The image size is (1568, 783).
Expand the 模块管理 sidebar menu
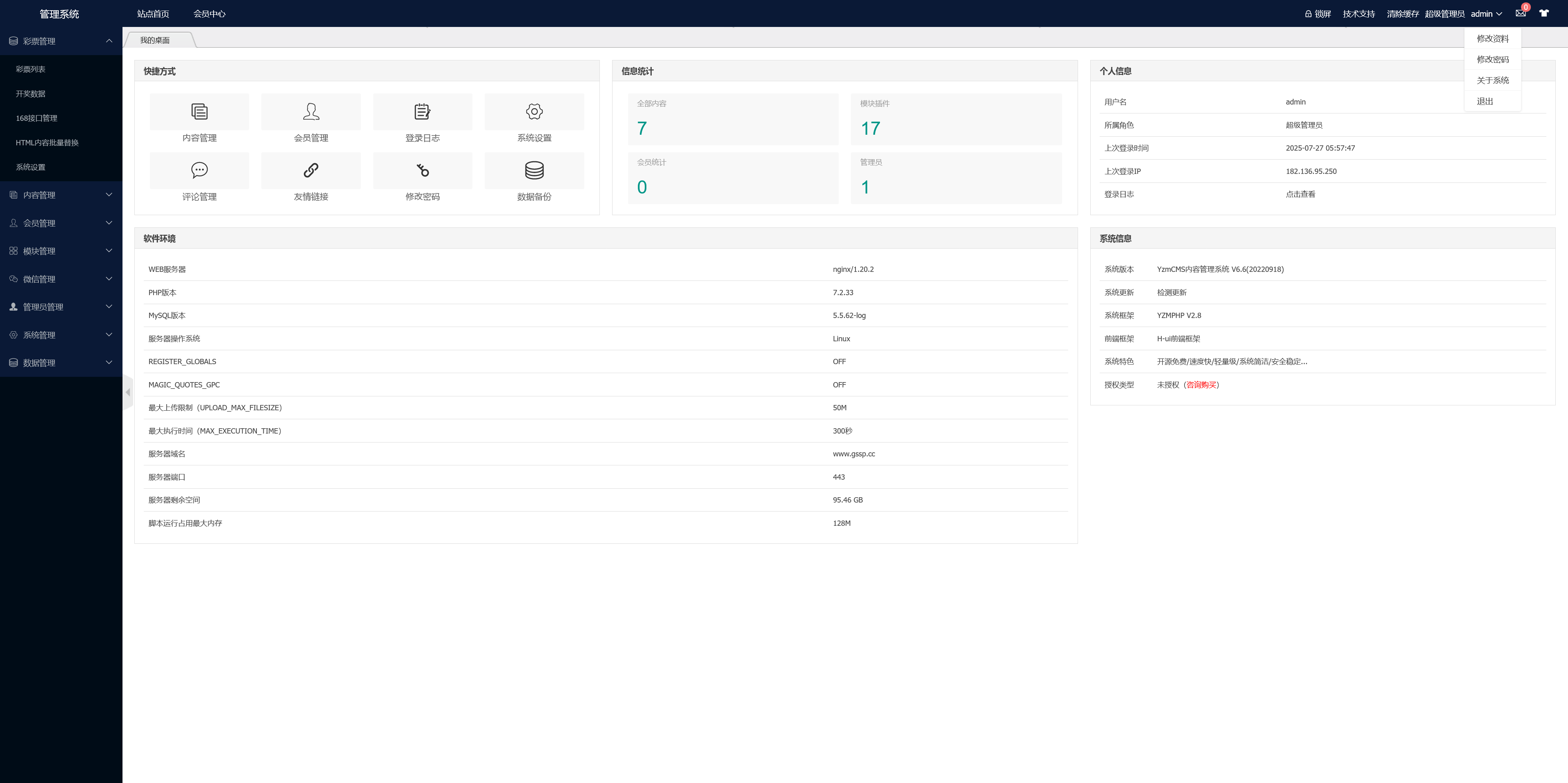click(x=61, y=251)
